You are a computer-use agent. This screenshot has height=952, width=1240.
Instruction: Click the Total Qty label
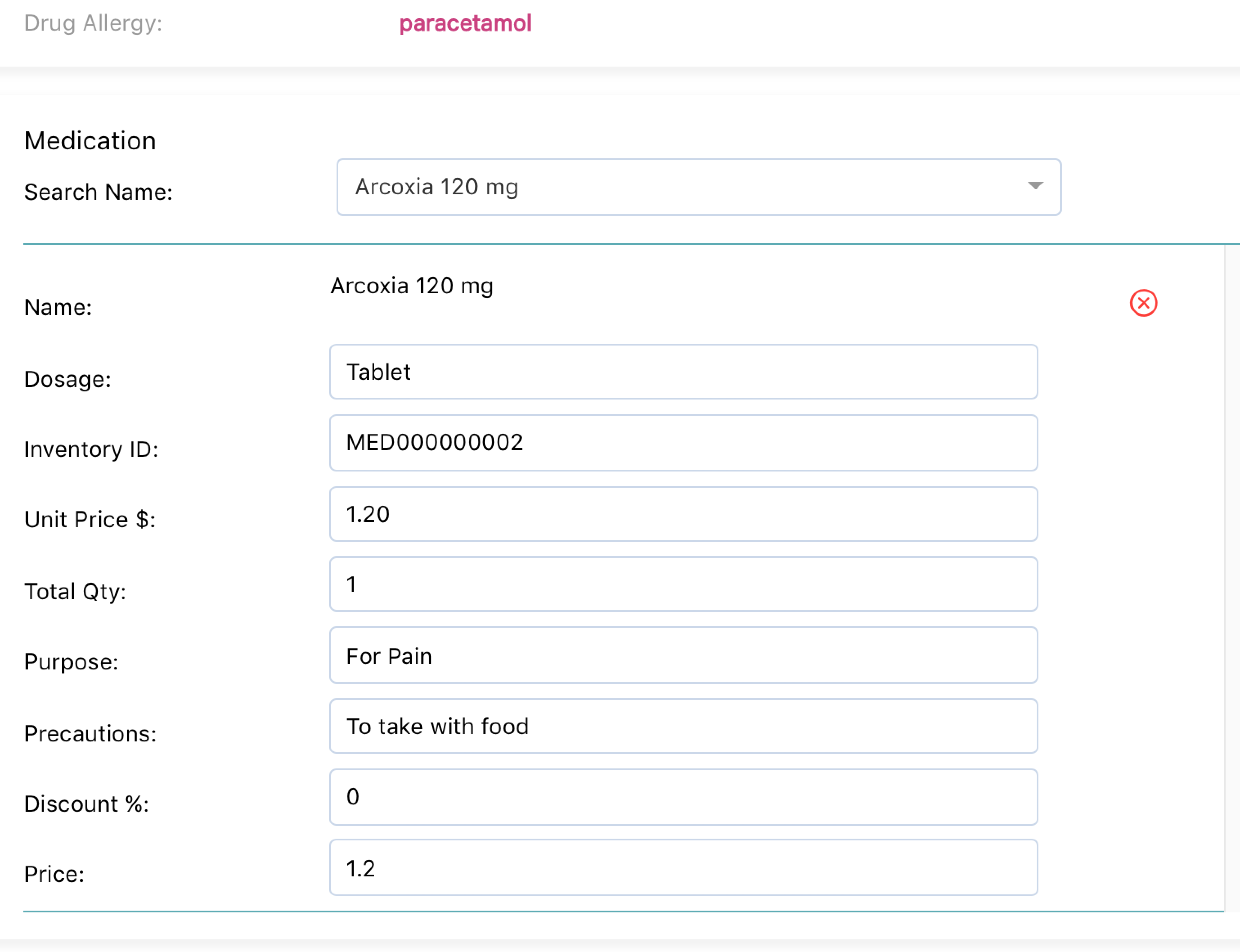click(x=75, y=591)
